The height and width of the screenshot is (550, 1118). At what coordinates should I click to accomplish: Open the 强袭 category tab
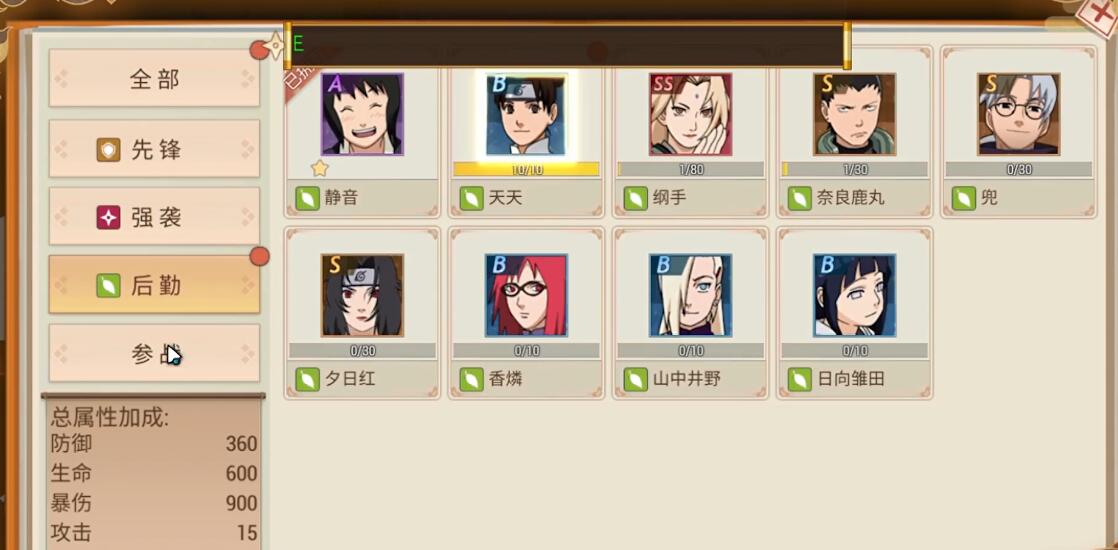[x=154, y=217]
